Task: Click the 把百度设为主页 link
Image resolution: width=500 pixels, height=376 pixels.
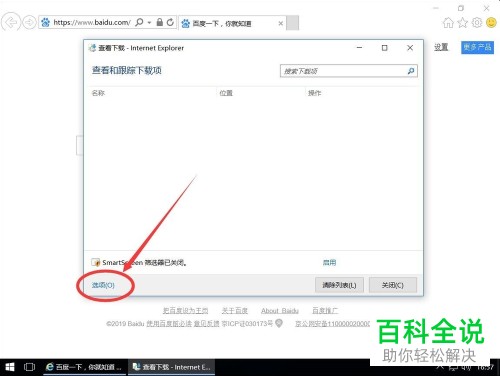Action: (x=185, y=311)
